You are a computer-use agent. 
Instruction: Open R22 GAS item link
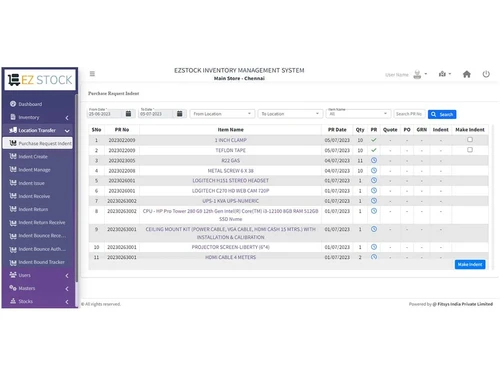[231, 161]
